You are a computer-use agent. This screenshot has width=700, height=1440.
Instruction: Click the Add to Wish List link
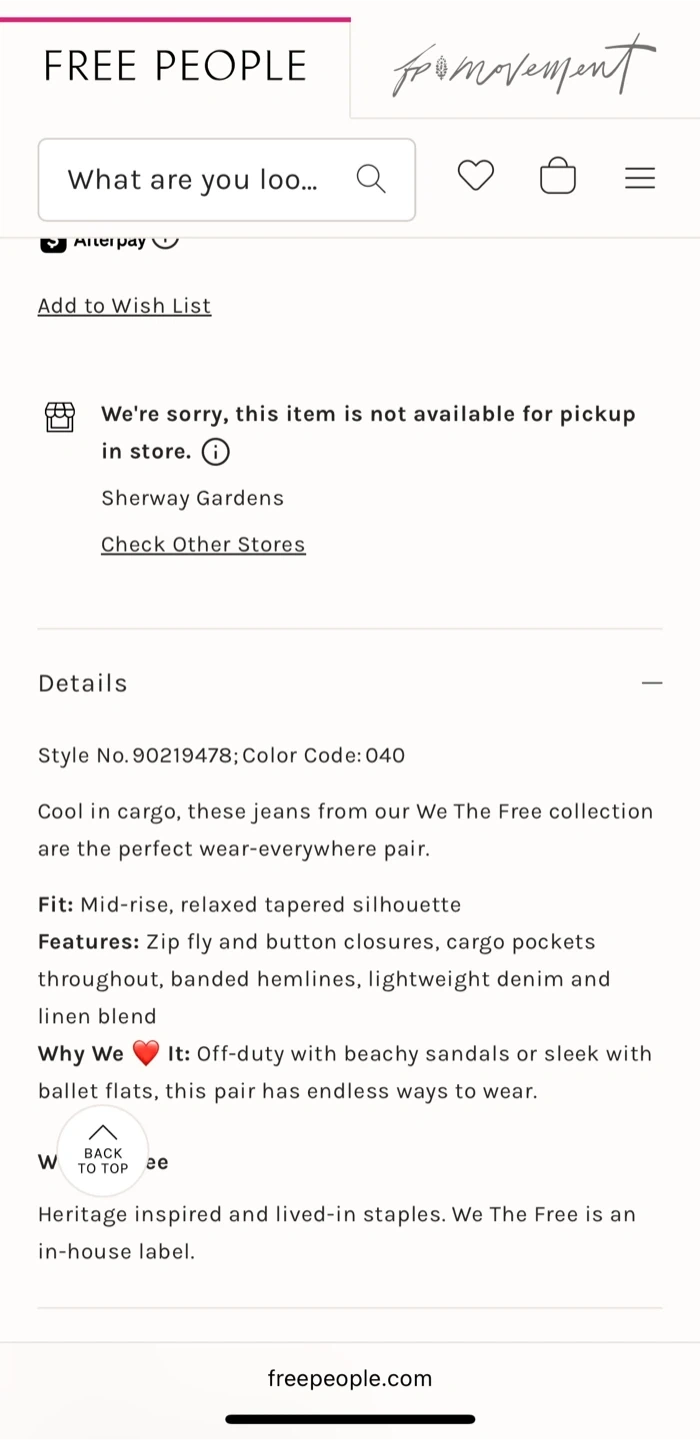[x=125, y=306]
